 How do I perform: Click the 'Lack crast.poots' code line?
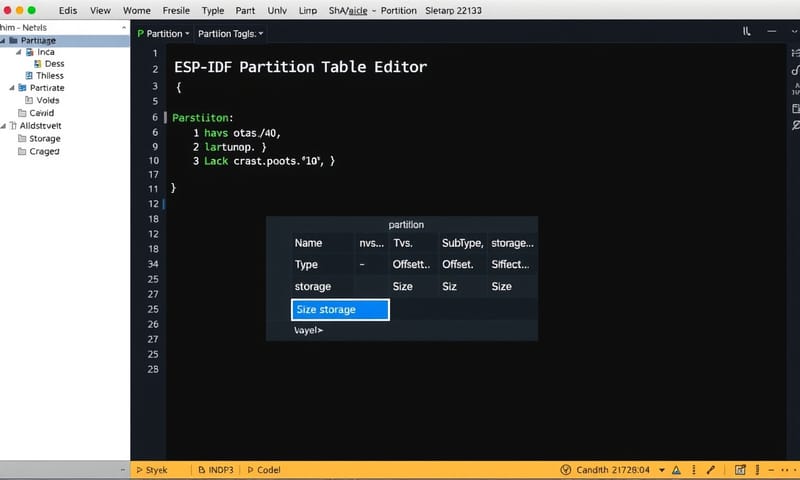click(x=269, y=161)
